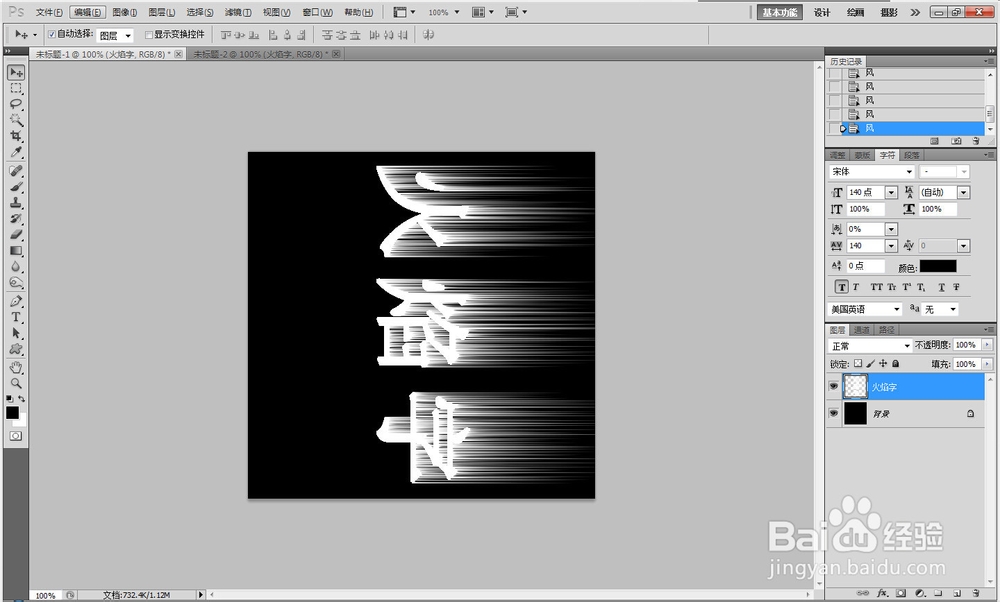Select the Rectangular Marquee tool

16,89
